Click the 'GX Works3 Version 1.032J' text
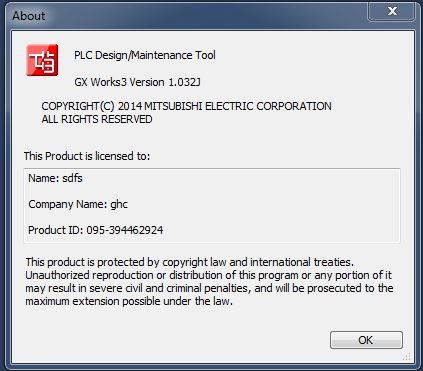Viewport: 423px width, 371px height. click(137, 82)
